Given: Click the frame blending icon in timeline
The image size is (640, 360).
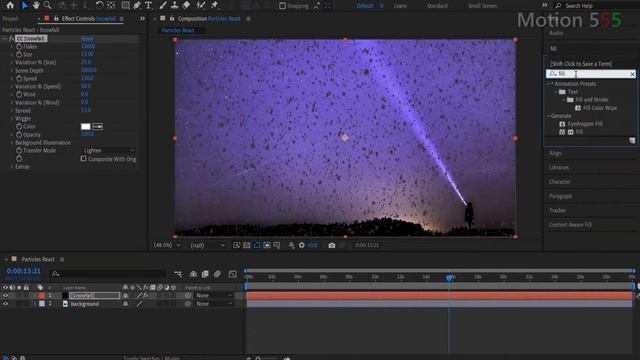Looking at the screenshot, I should click(205, 274).
